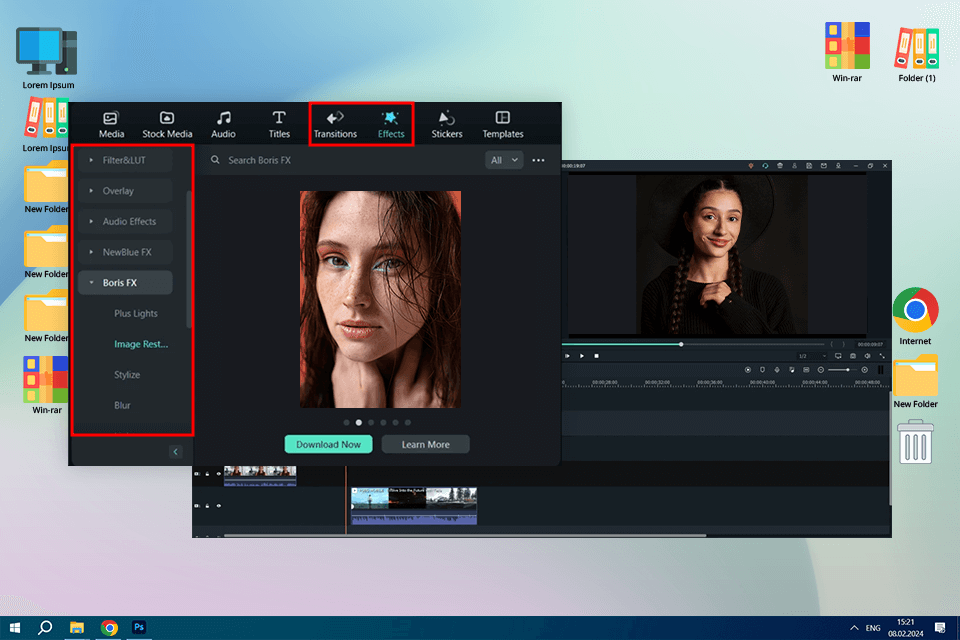Select Plus Lights under Boris FX

pyautogui.click(x=135, y=313)
